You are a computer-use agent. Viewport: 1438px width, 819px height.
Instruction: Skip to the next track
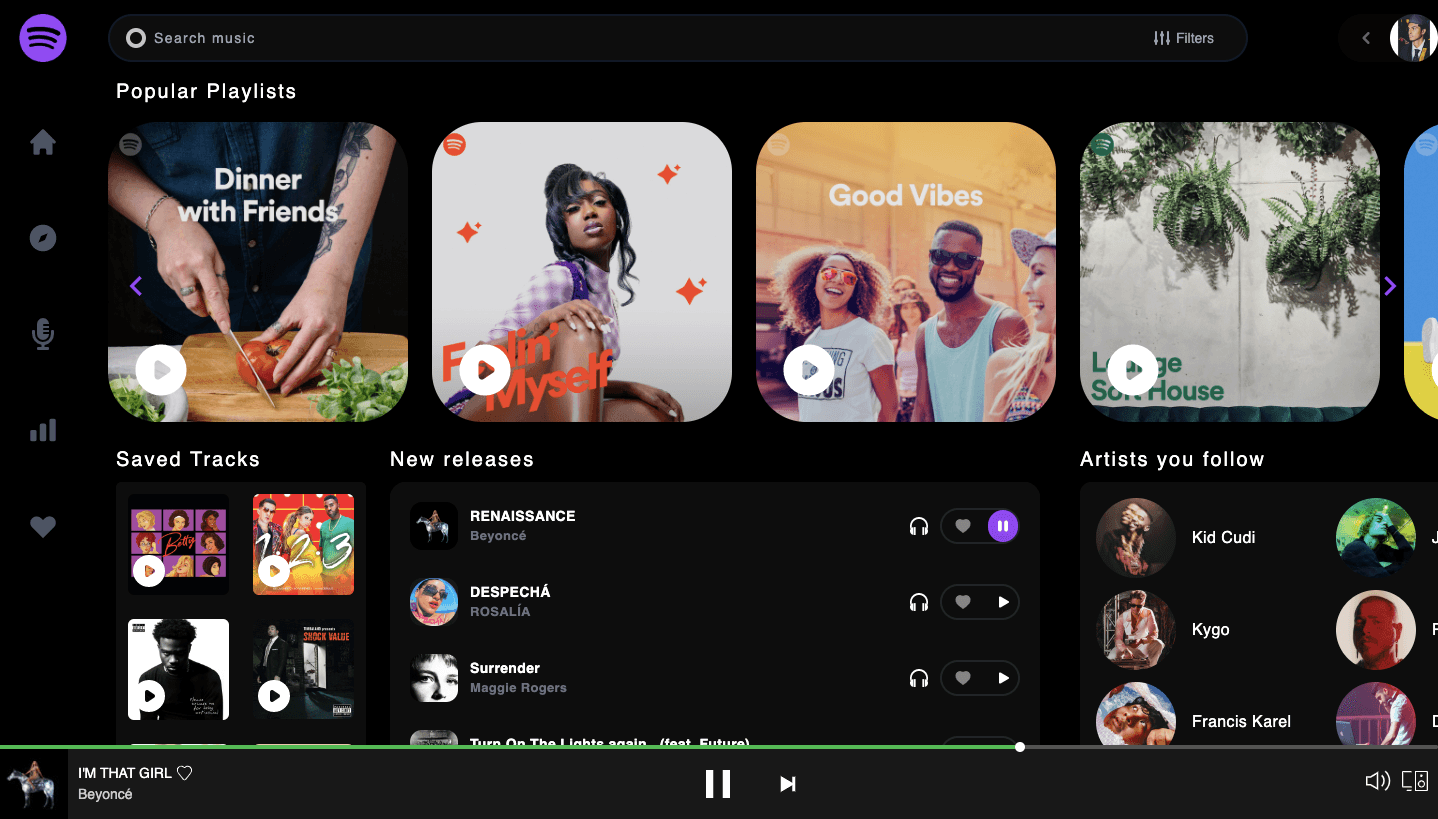788,784
